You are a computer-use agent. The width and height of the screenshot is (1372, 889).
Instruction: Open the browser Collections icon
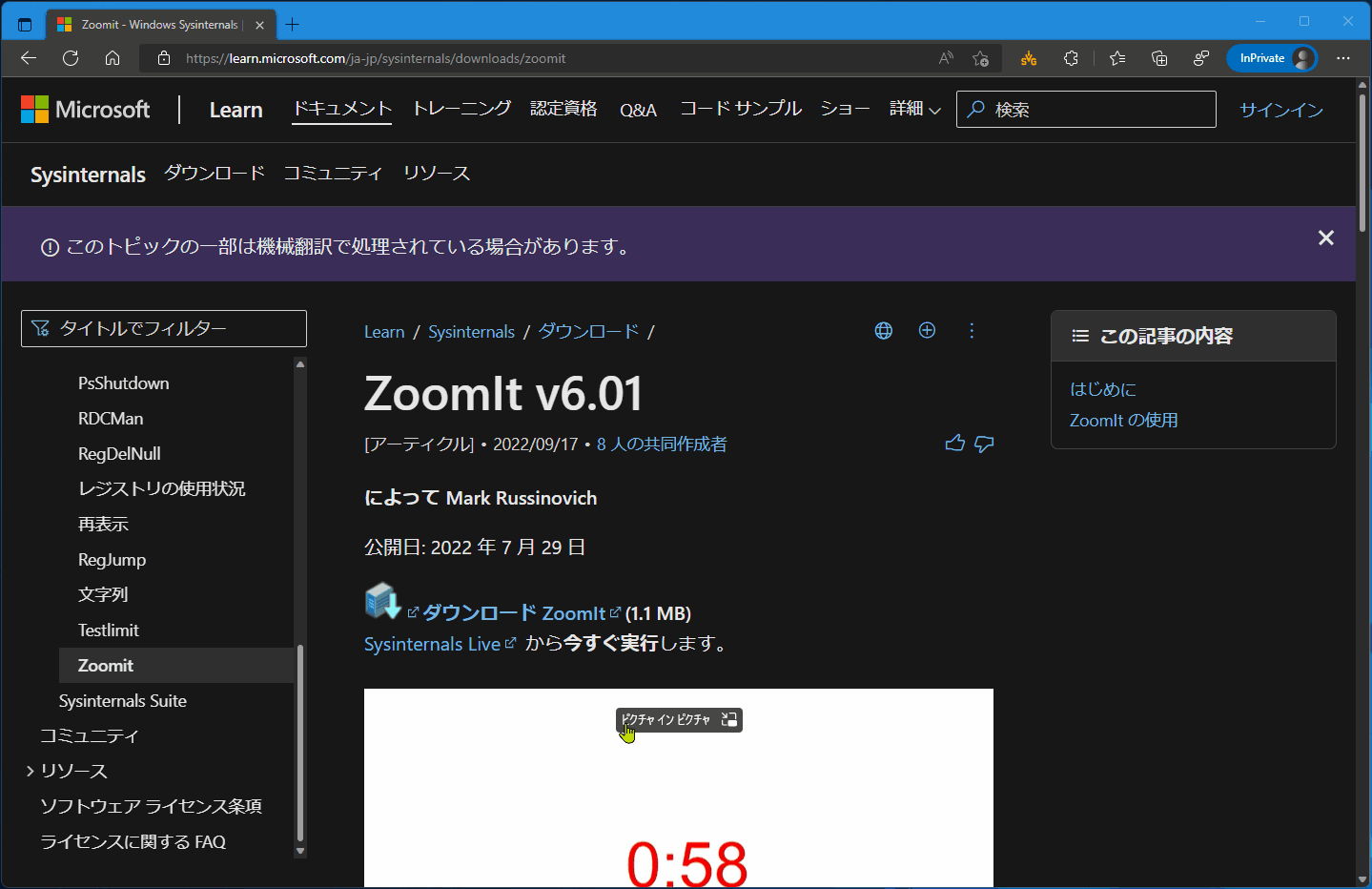(x=1158, y=58)
